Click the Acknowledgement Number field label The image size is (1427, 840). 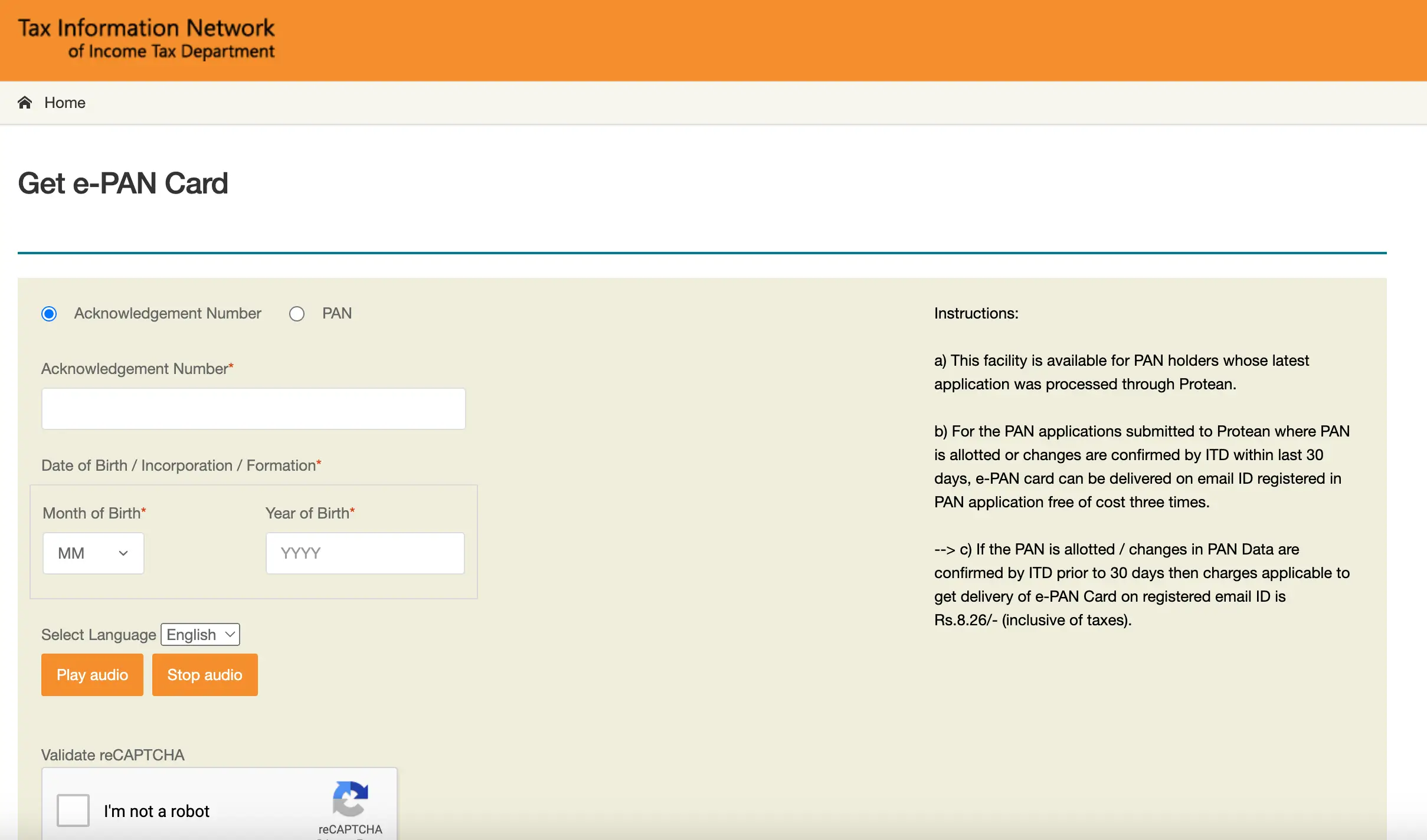click(x=138, y=369)
